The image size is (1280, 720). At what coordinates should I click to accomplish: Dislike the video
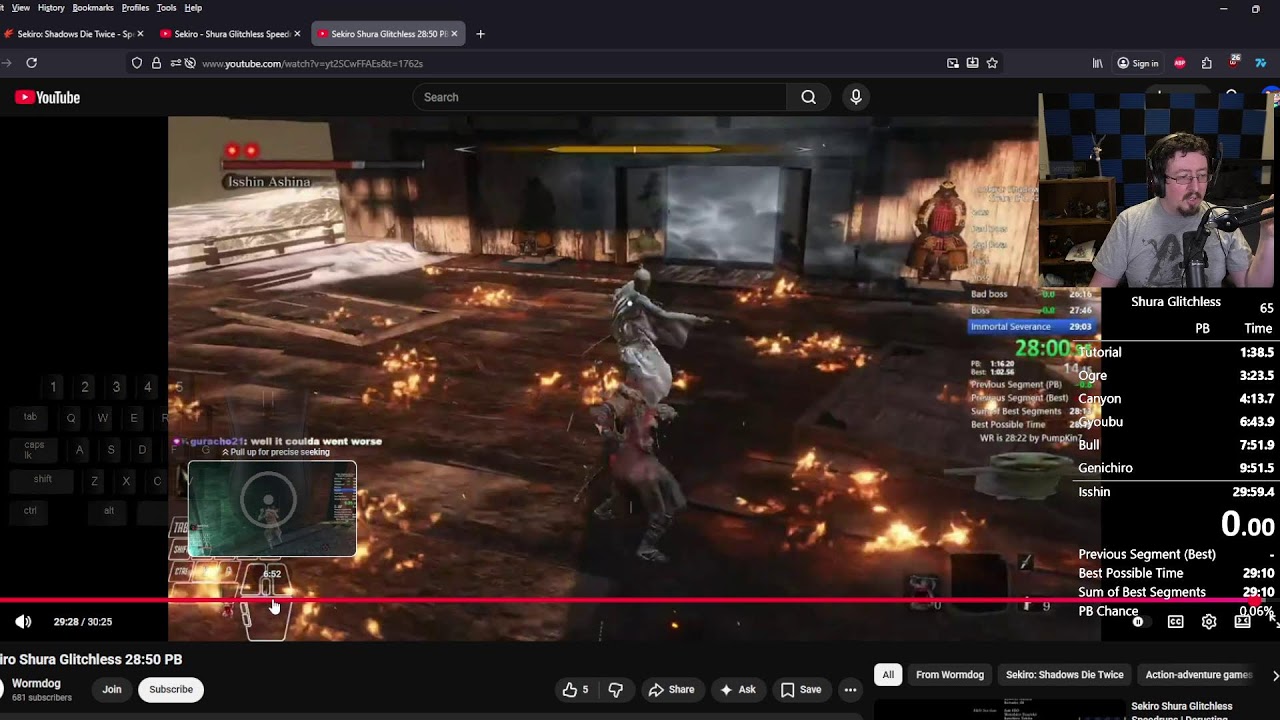(616, 689)
